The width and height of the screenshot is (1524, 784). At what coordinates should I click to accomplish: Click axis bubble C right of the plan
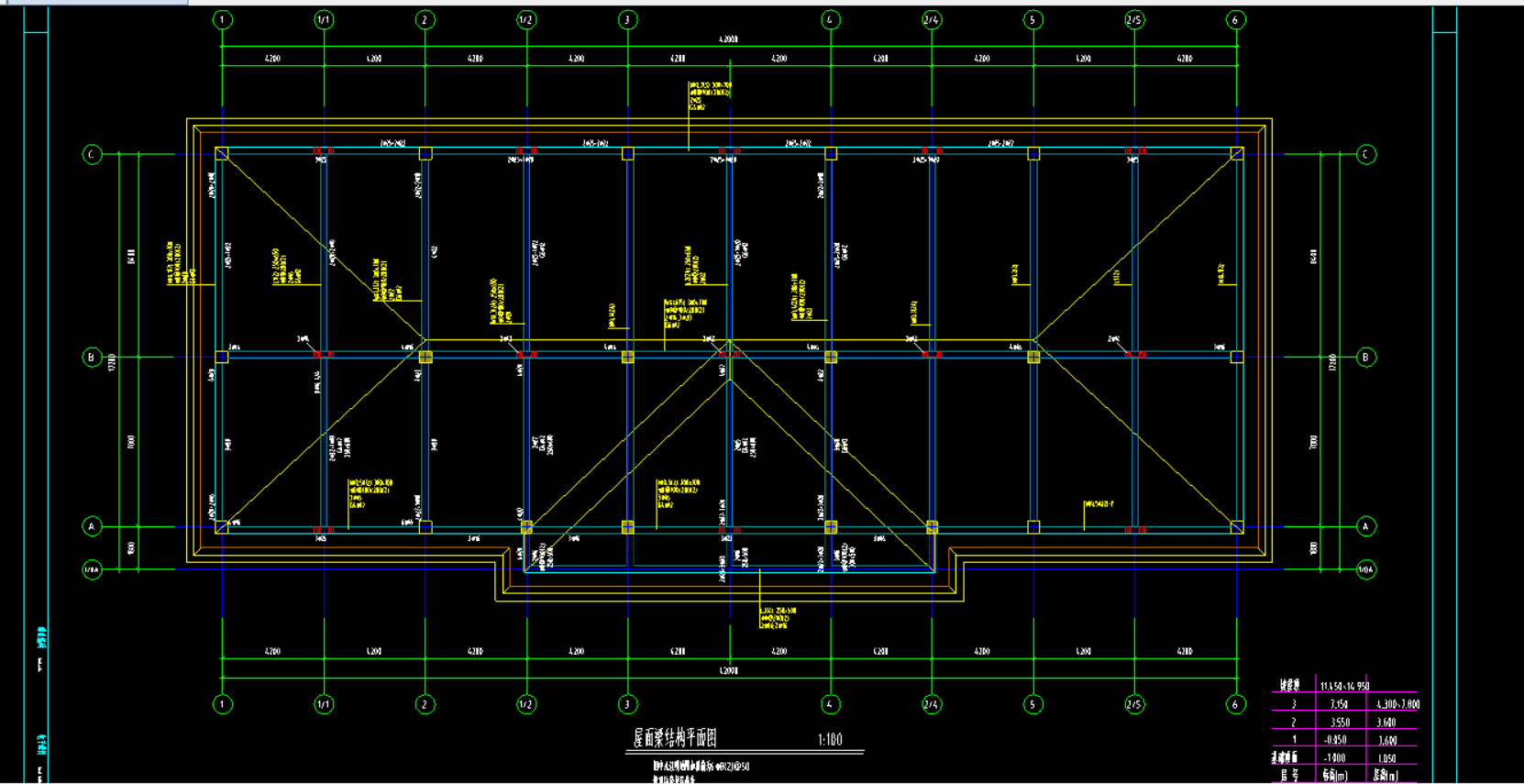(1366, 154)
